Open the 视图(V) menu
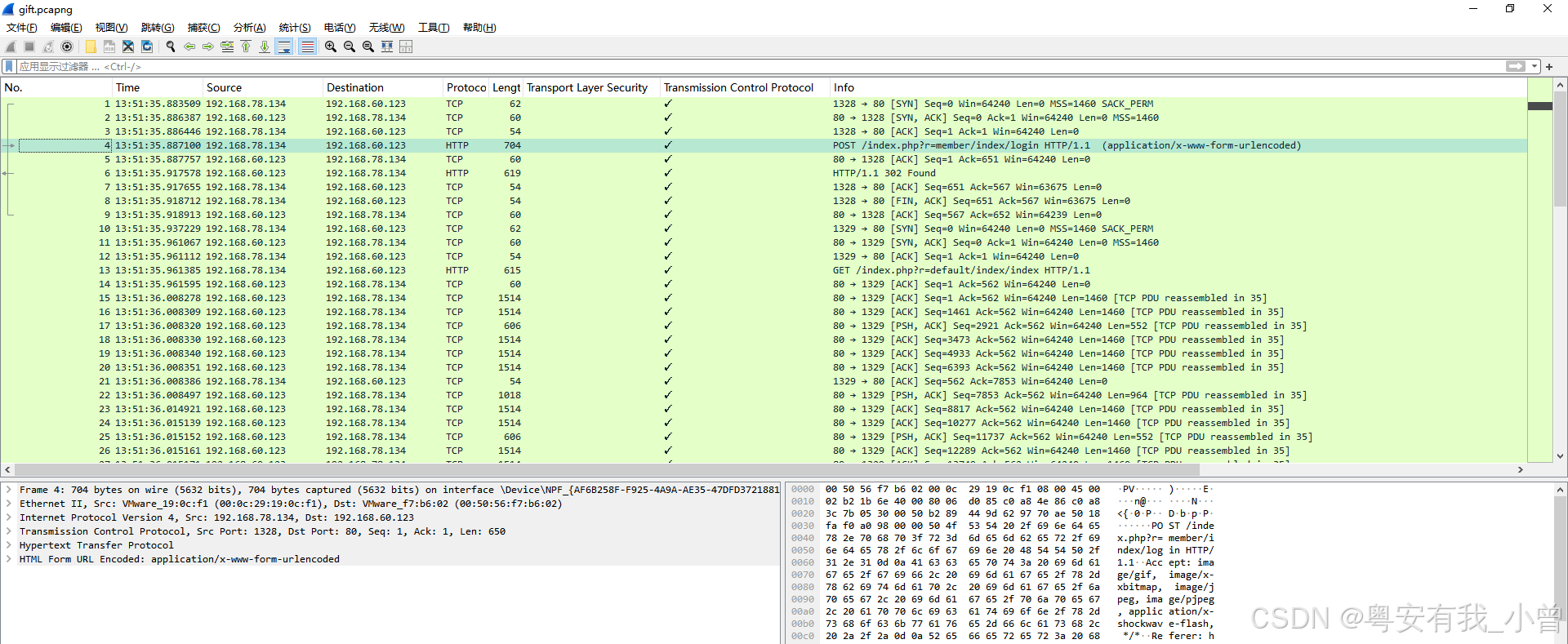 click(x=111, y=28)
